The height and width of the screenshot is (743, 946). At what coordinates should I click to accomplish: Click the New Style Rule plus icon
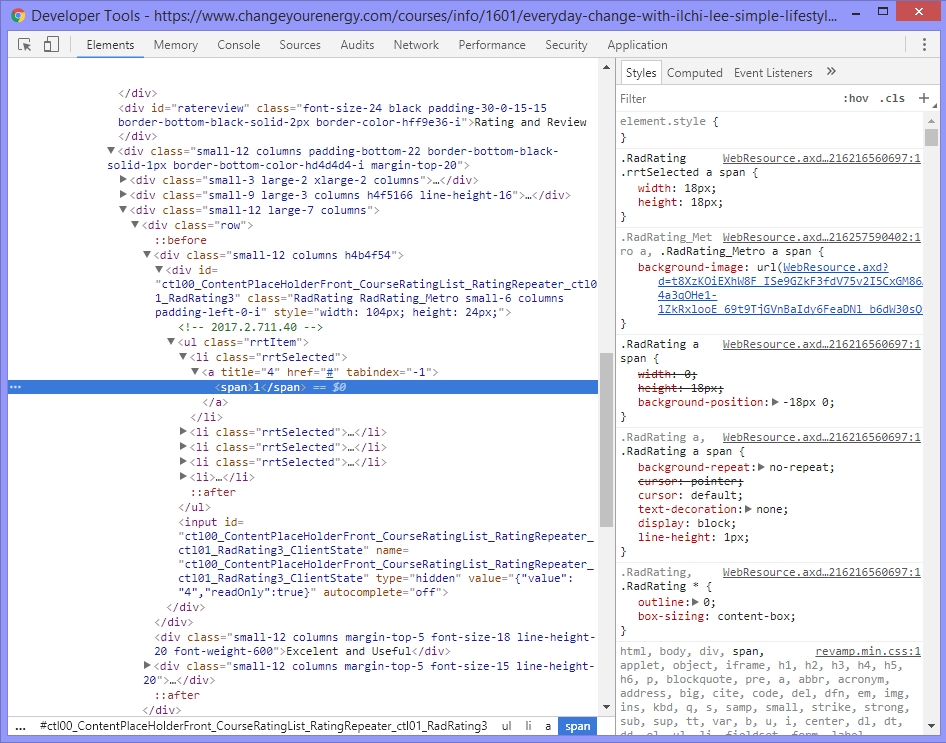point(924,98)
